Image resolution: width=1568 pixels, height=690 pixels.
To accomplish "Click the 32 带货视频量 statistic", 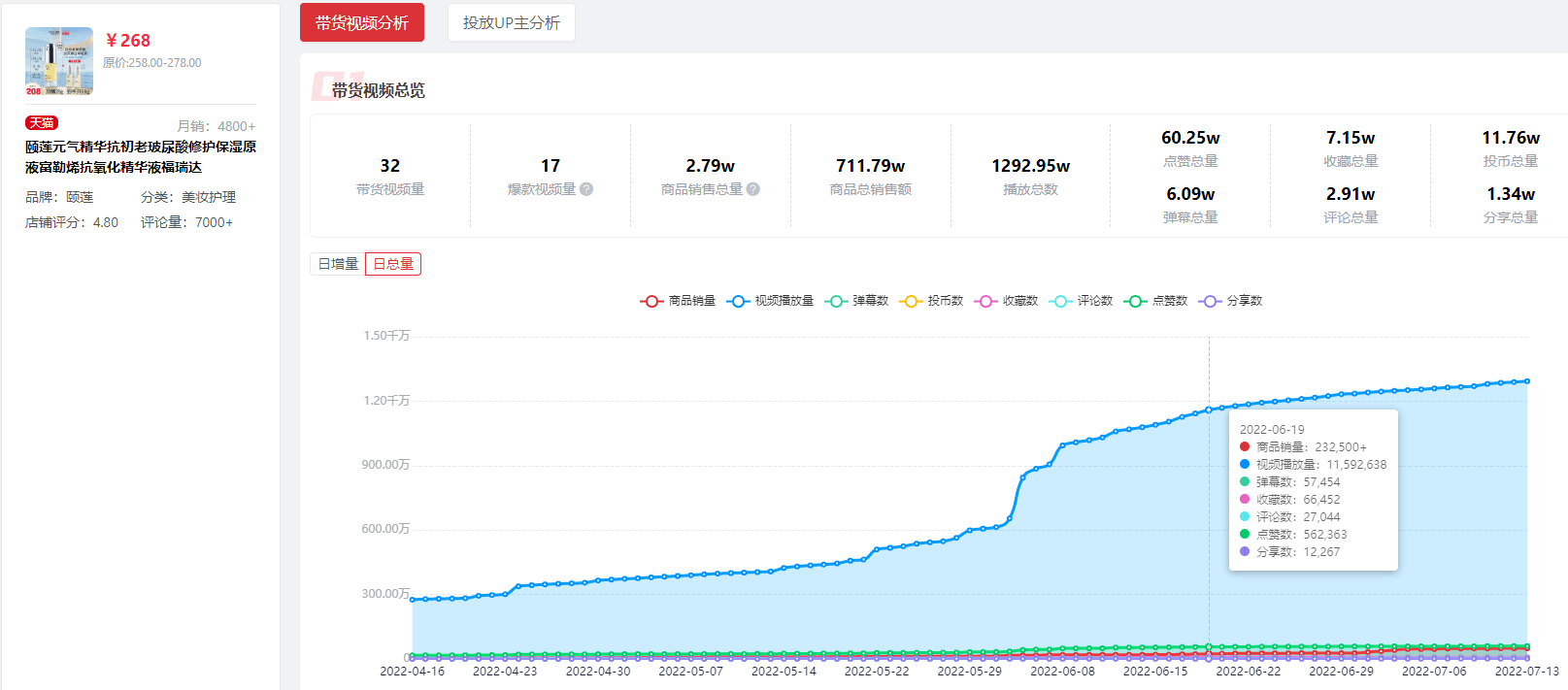I will [390, 177].
